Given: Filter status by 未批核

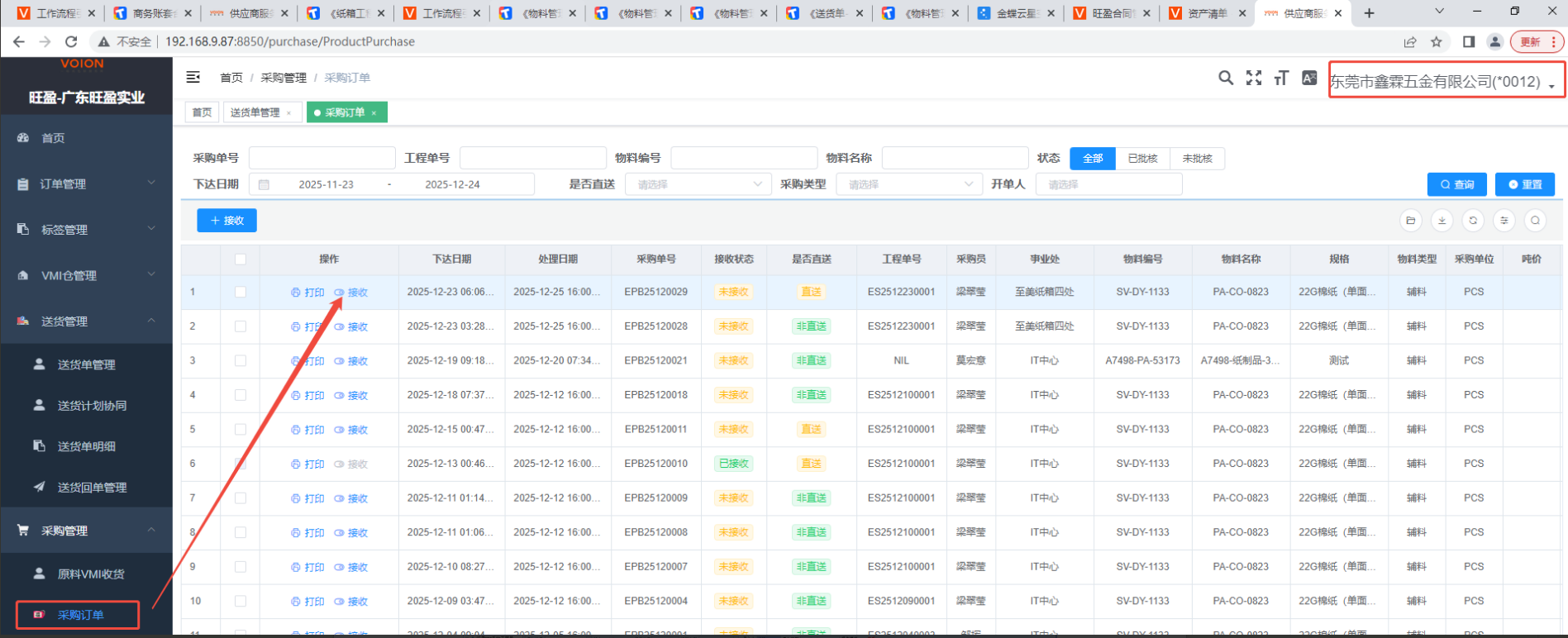Looking at the screenshot, I should [x=1197, y=158].
